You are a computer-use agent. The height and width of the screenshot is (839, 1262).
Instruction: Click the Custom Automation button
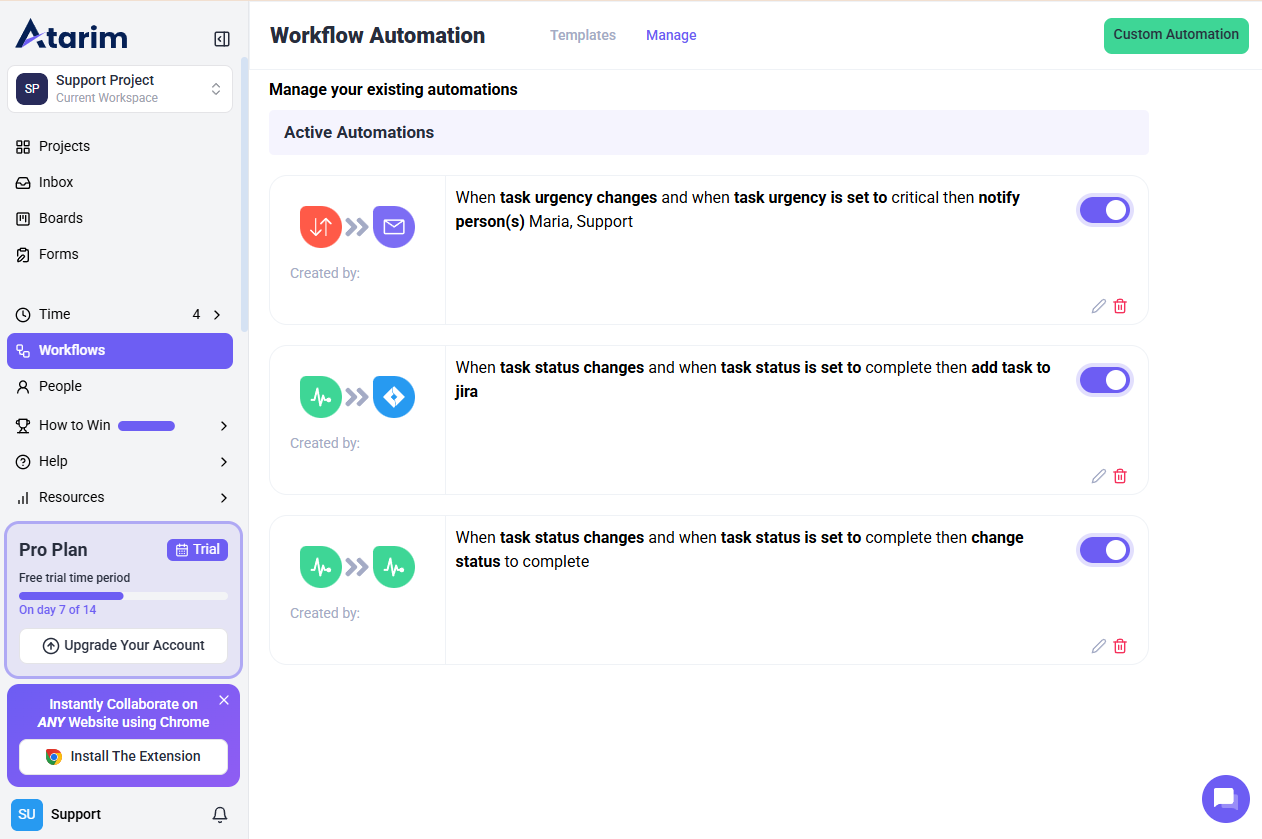point(1175,35)
